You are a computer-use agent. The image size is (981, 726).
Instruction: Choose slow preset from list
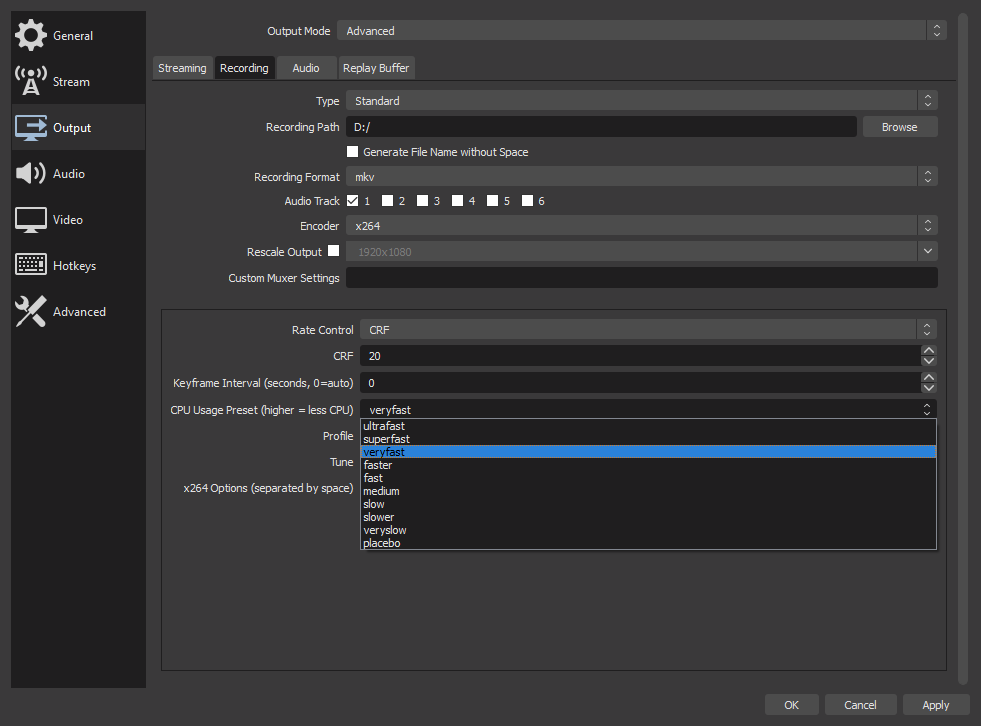point(648,504)
